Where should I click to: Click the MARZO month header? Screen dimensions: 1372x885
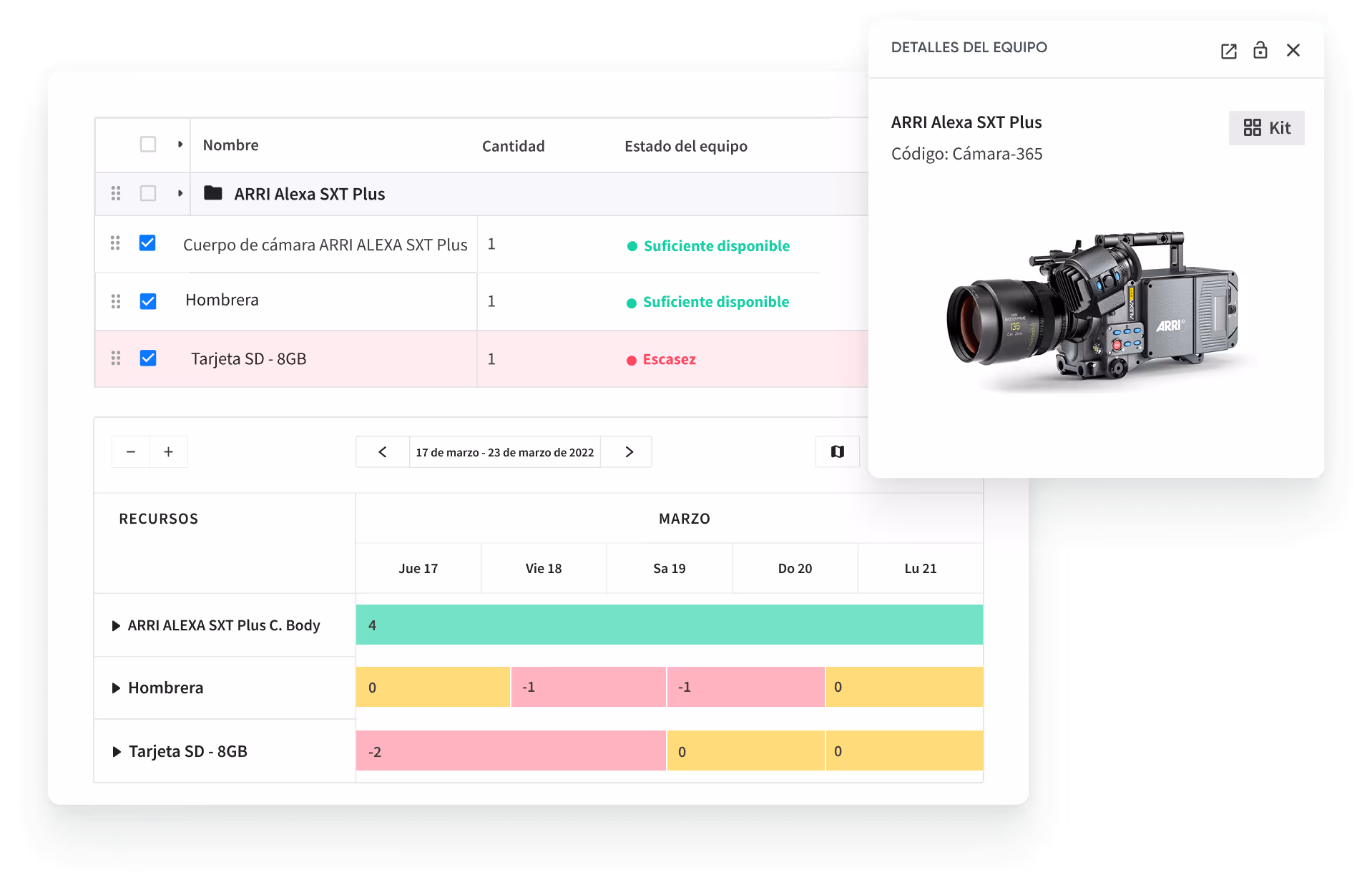coord(684,519)
